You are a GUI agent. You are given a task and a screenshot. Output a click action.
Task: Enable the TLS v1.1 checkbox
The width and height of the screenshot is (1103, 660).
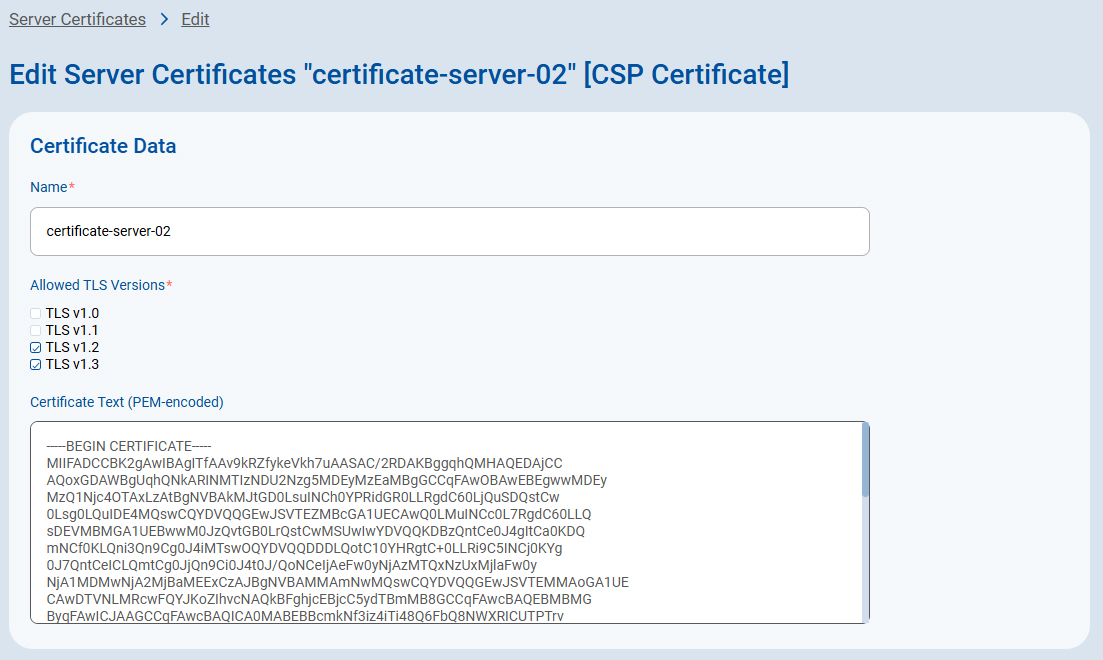point(36,330)
